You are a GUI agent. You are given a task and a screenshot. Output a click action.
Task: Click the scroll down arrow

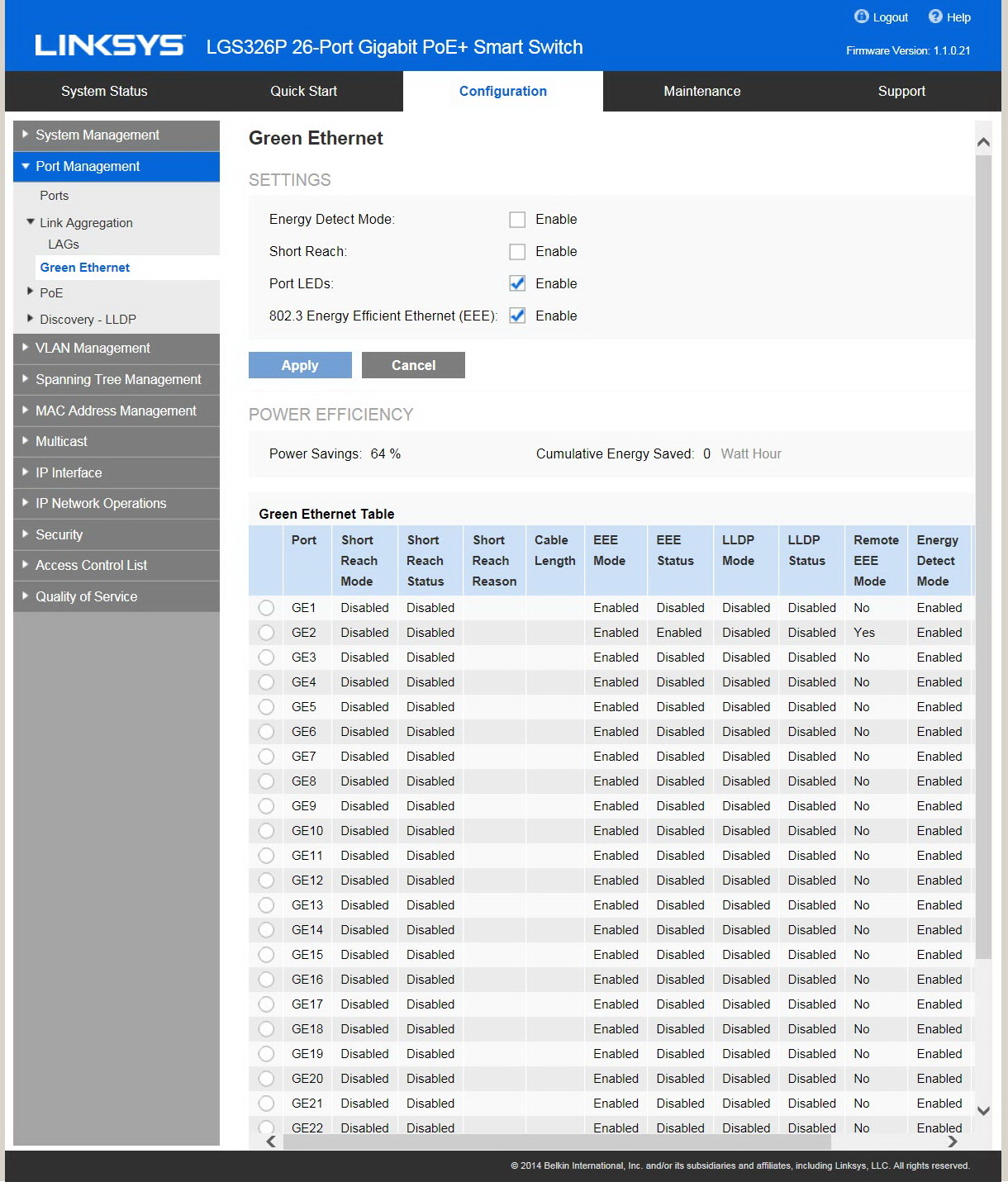coord(983,1111)
